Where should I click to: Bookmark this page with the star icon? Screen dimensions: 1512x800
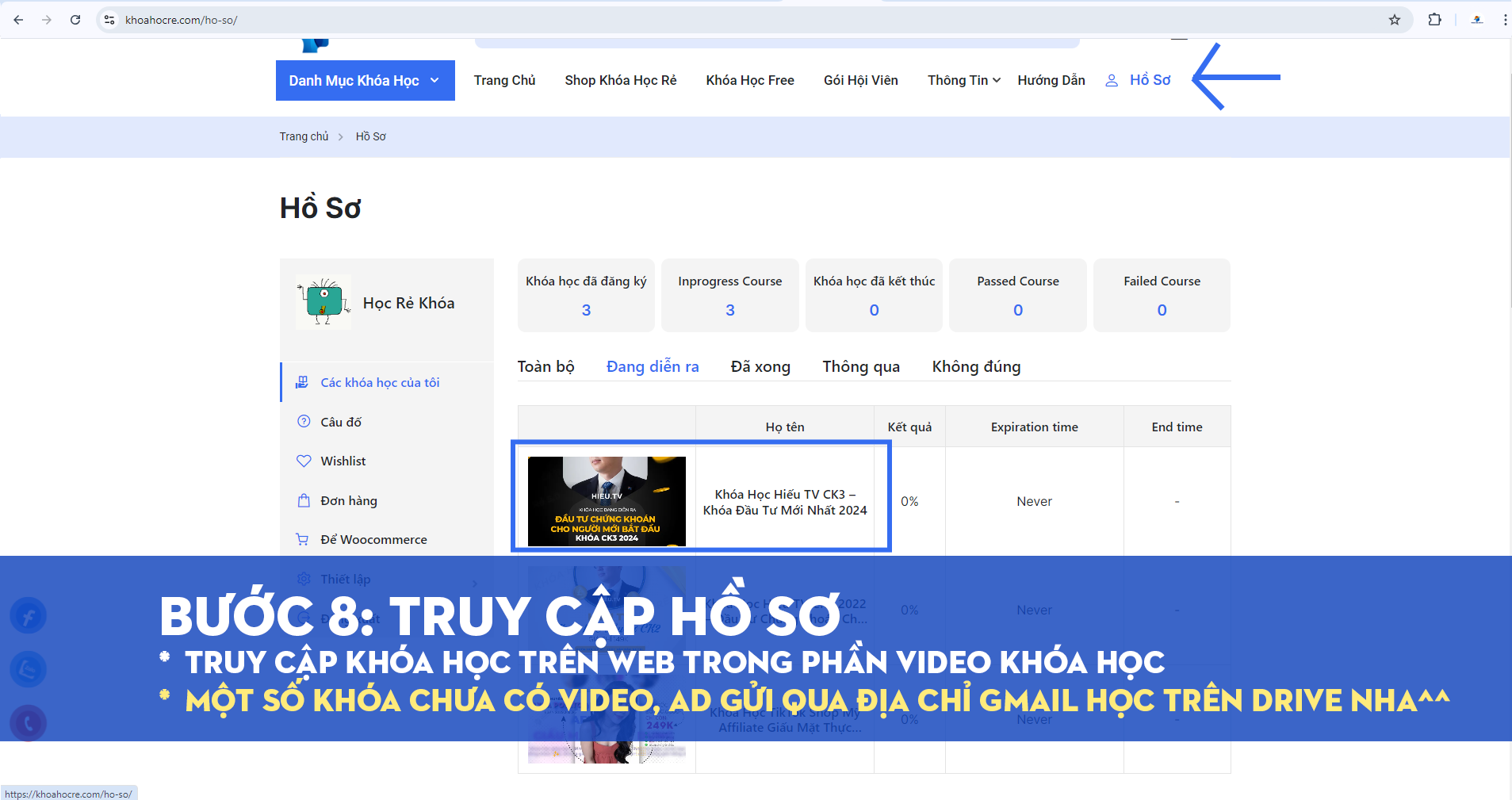1394,20
